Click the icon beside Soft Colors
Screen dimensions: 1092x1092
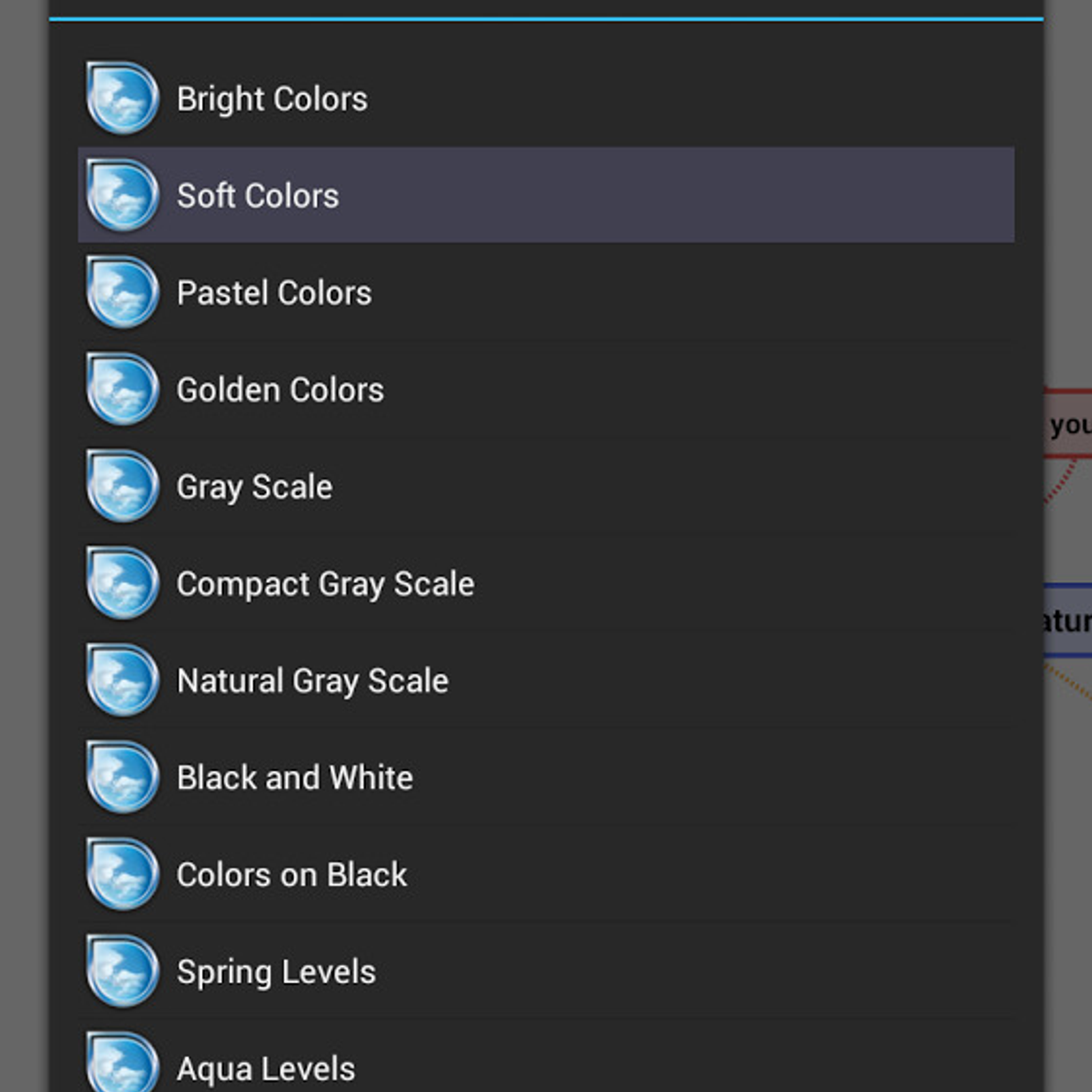click(x=123, y=195)
